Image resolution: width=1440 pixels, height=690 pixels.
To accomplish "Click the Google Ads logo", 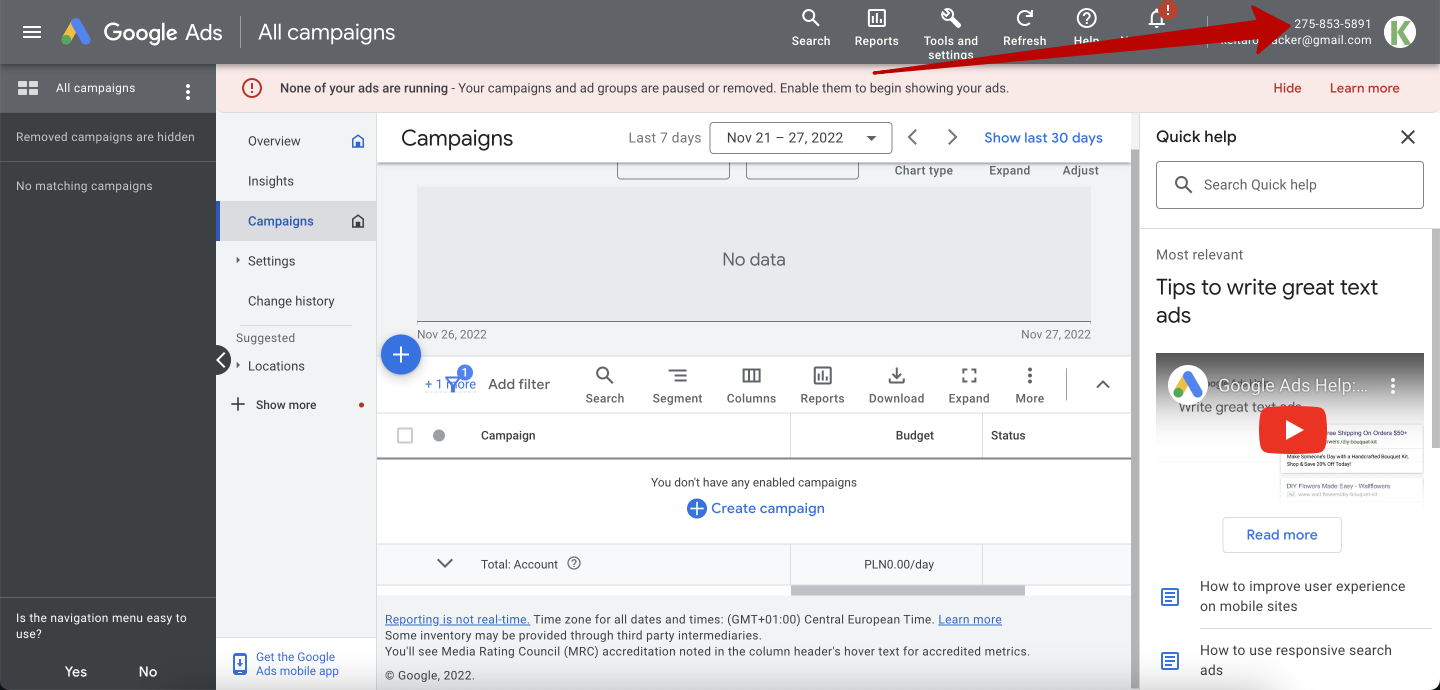I will pyautogui.click(x=142, y=32).
